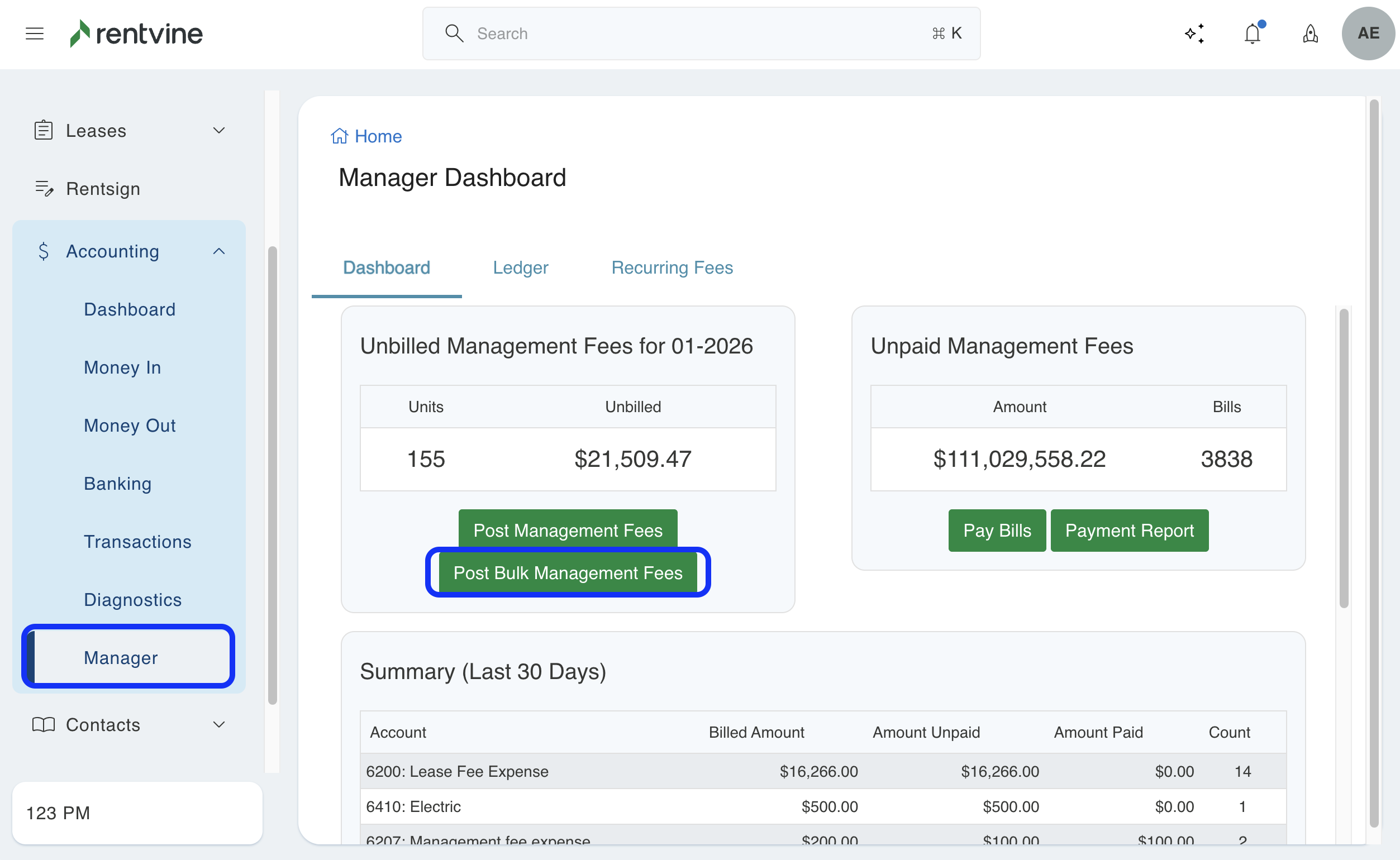This screenshot has width=1400, height=860.
Task: Click Post Bulk Management Fees button
Action: pos(567,573)
